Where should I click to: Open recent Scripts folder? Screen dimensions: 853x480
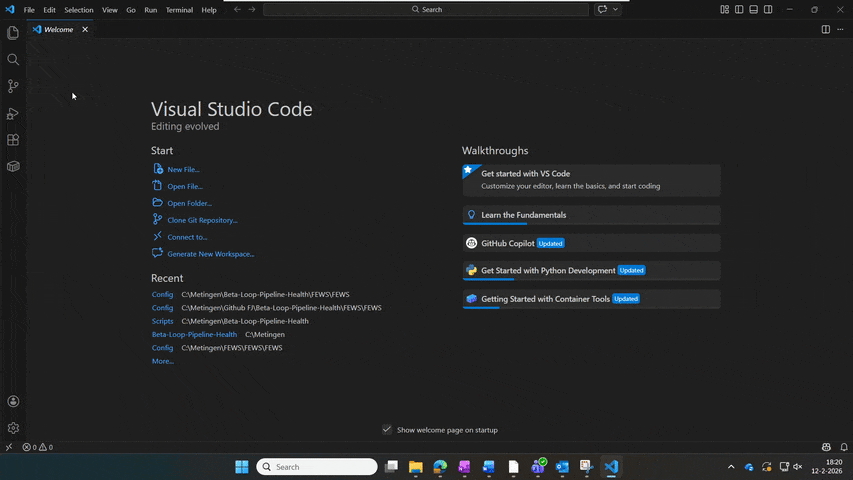(x=162, y=321)
